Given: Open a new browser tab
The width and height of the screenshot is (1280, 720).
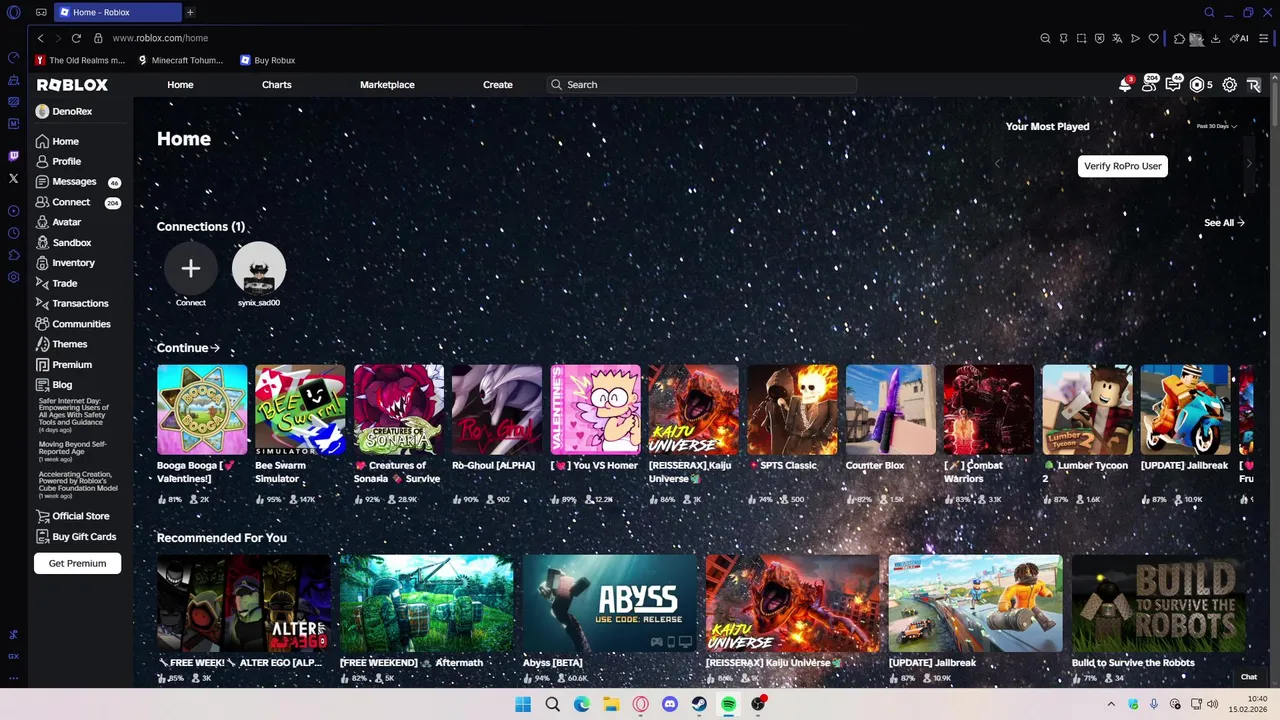Looking at the screenshot, I should pyautogui.click(x=190, y=12).
